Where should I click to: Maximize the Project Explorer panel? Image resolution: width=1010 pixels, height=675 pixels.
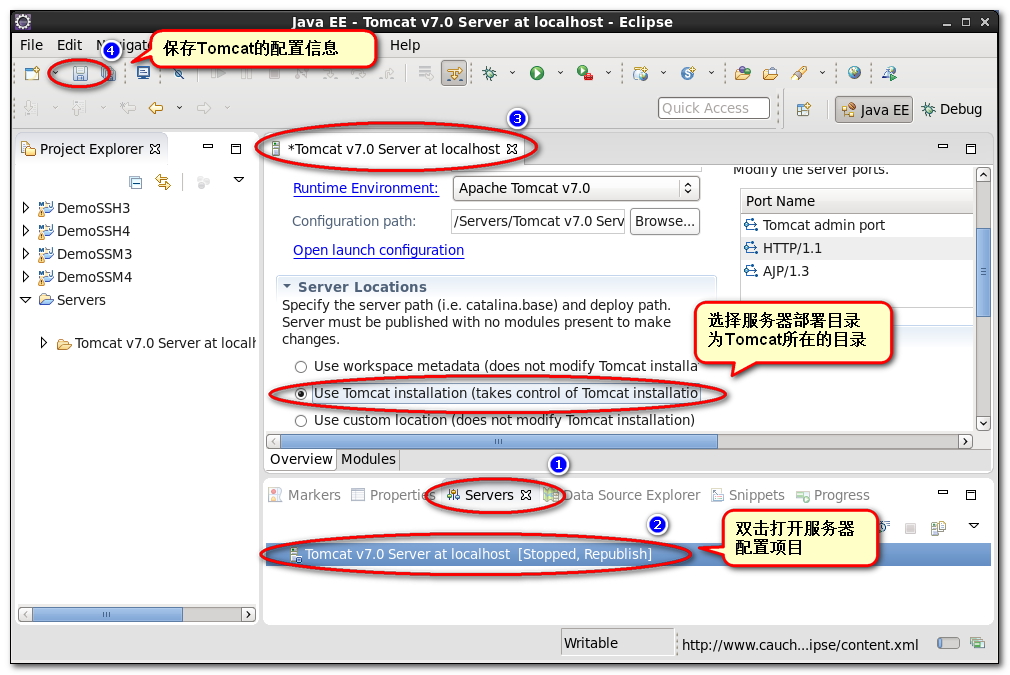tap(236, 149)
